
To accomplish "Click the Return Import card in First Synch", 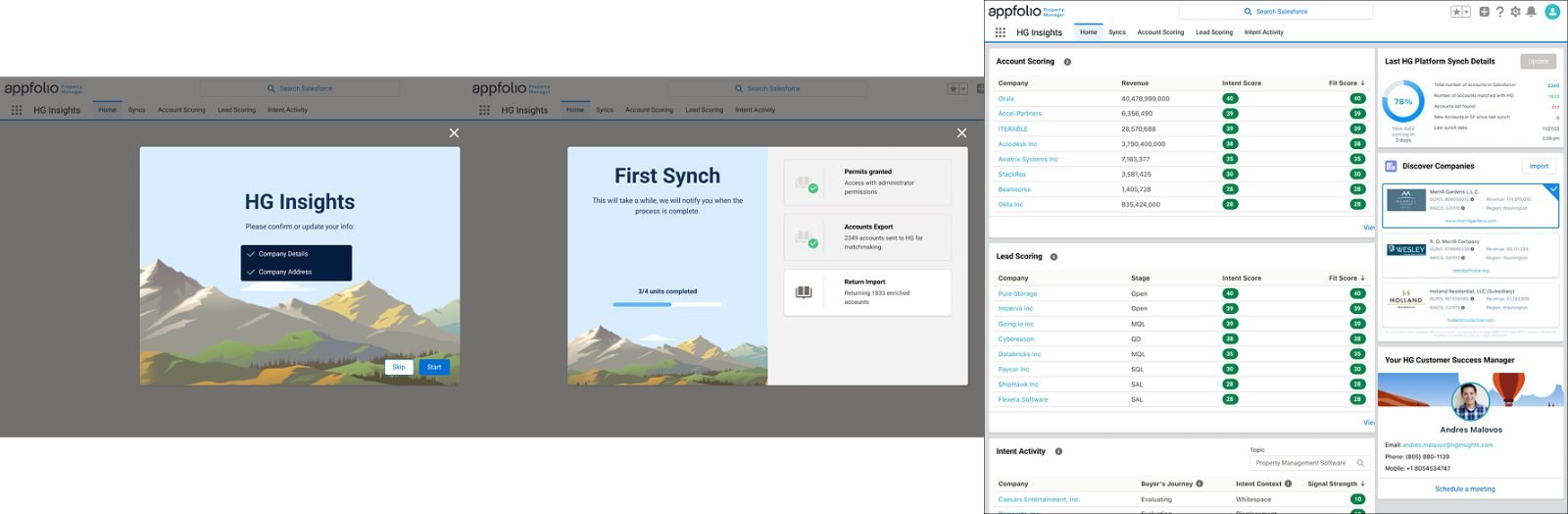I will pyautogui.click(x=867, y=292).
